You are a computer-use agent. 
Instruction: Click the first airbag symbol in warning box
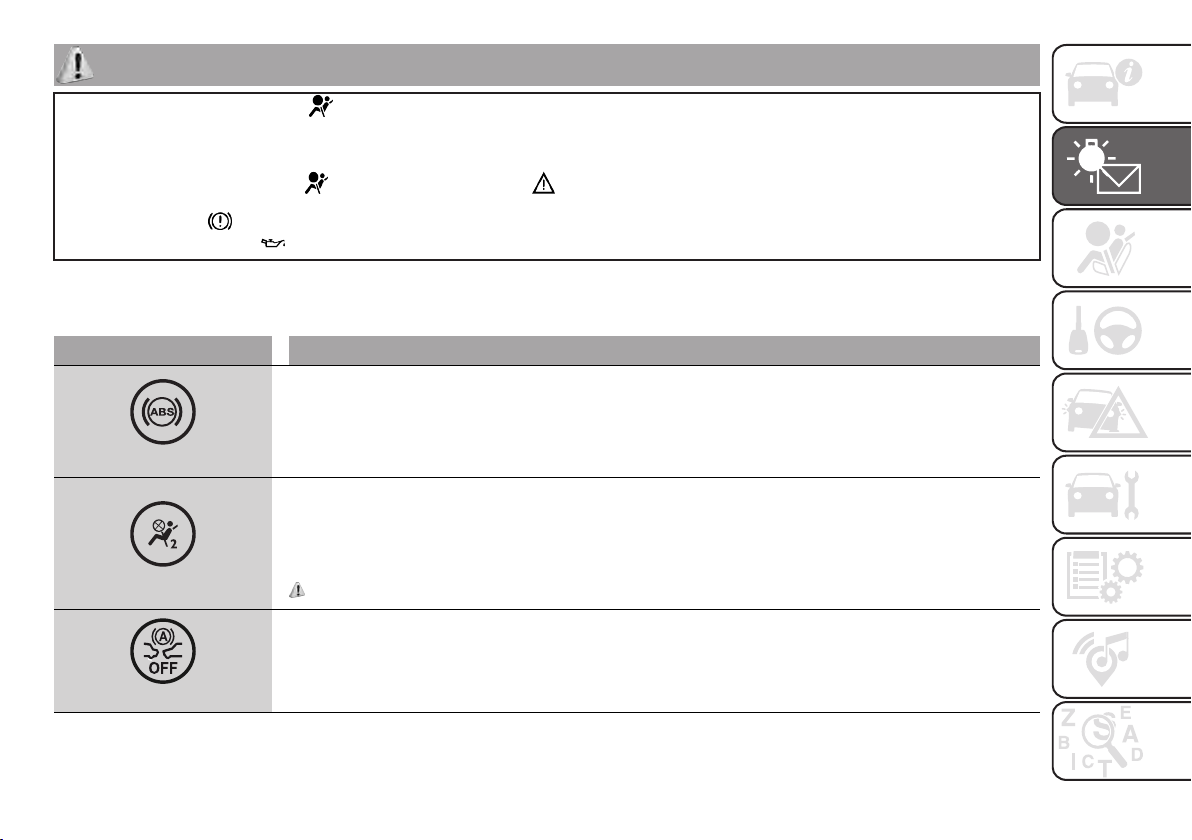pos(321,106)
